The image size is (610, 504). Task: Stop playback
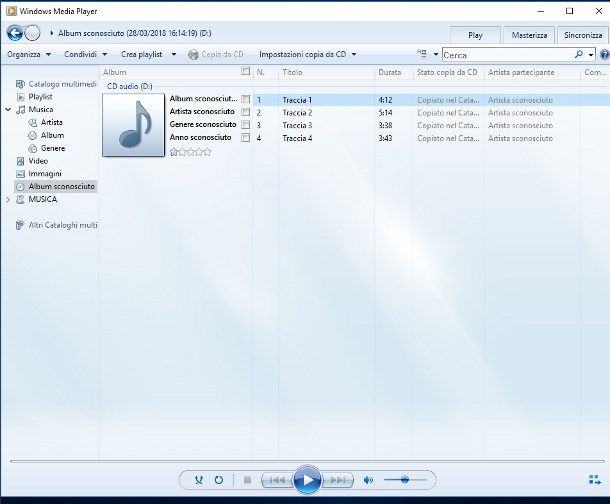[x=247, y=480]
